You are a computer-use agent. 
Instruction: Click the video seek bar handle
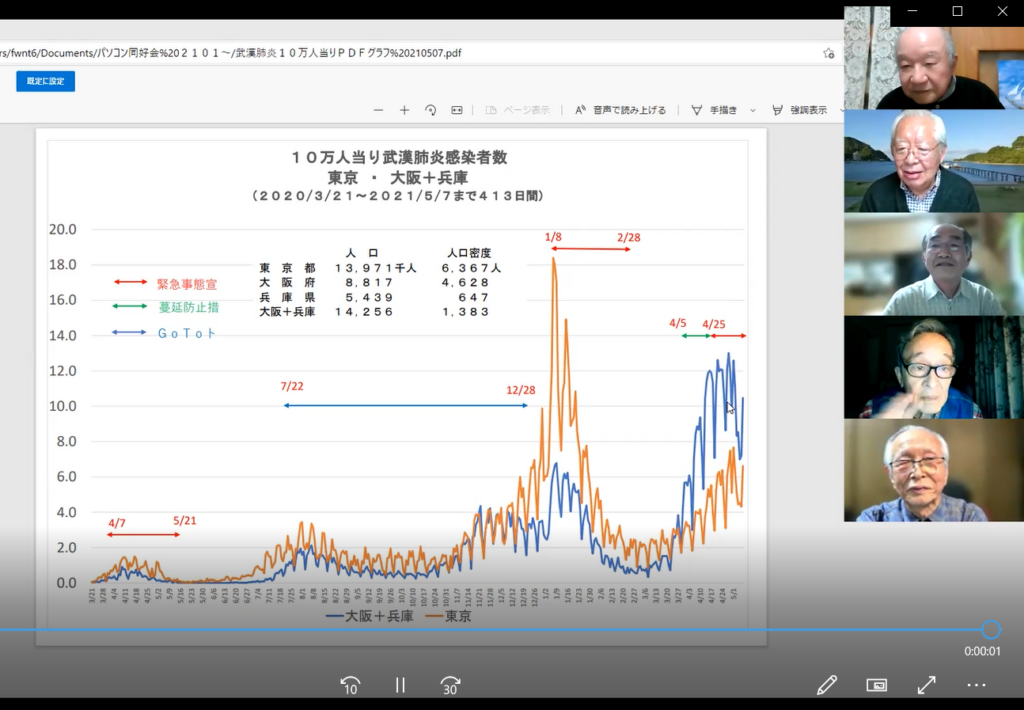[x=990, y=629]
